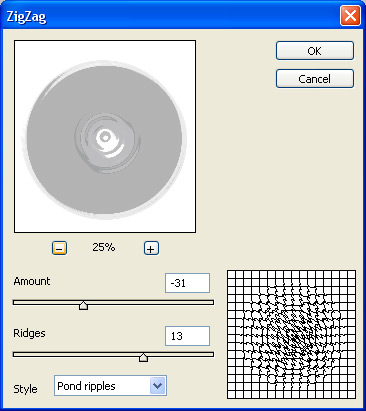Confirm the filter with OK
This screenshot has width=366, height=411.
(x=315, y=51)
